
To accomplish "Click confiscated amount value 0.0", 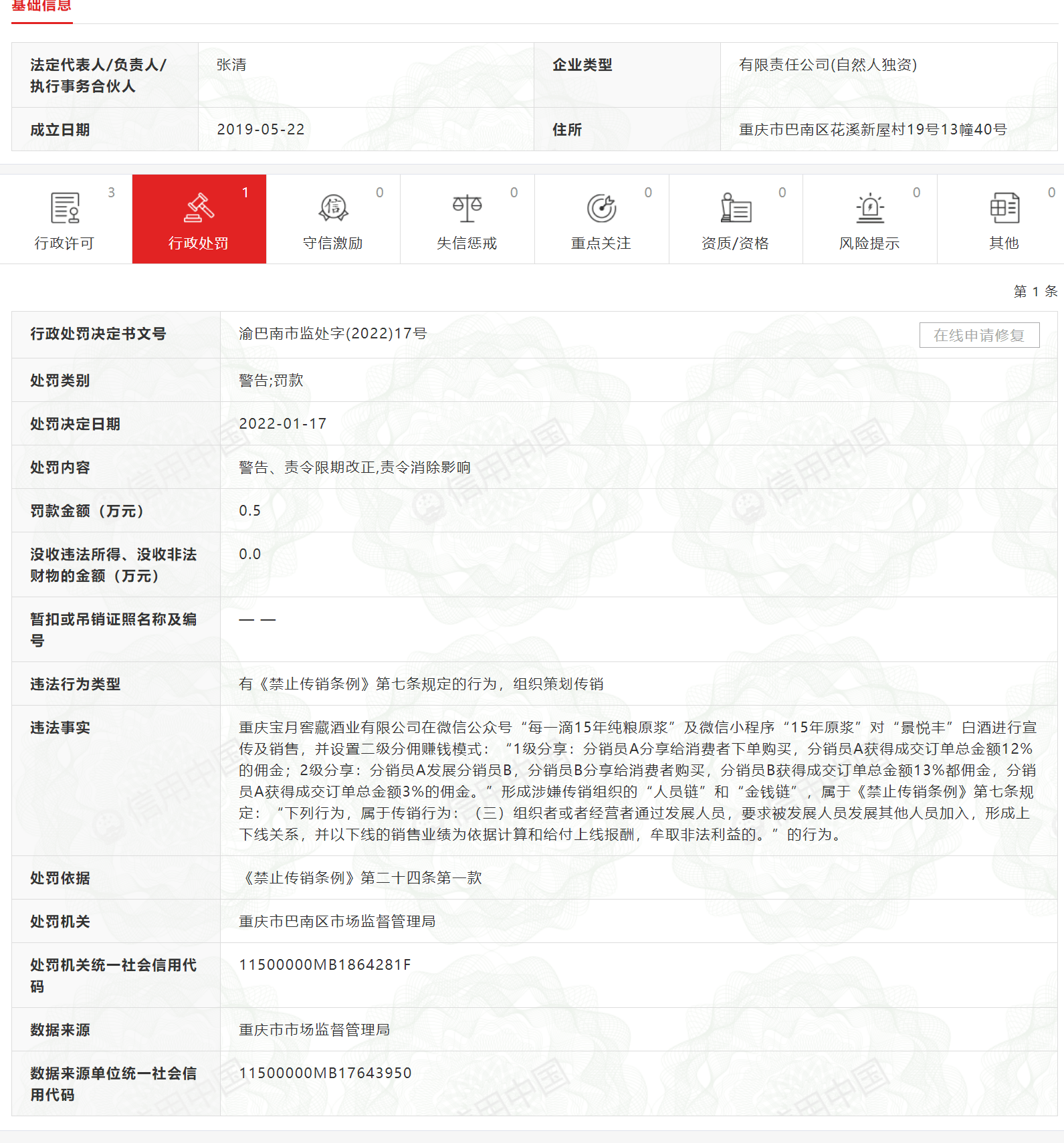I will [250, 554].
